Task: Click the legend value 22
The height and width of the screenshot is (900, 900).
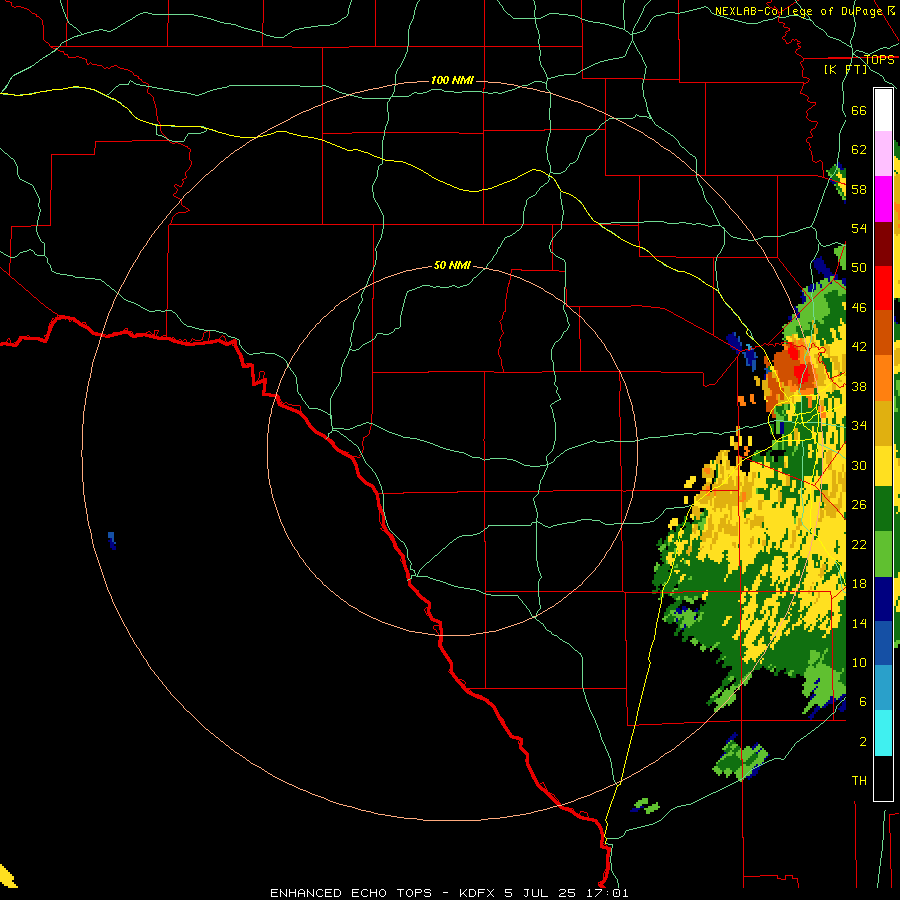Action: point(859,544)
